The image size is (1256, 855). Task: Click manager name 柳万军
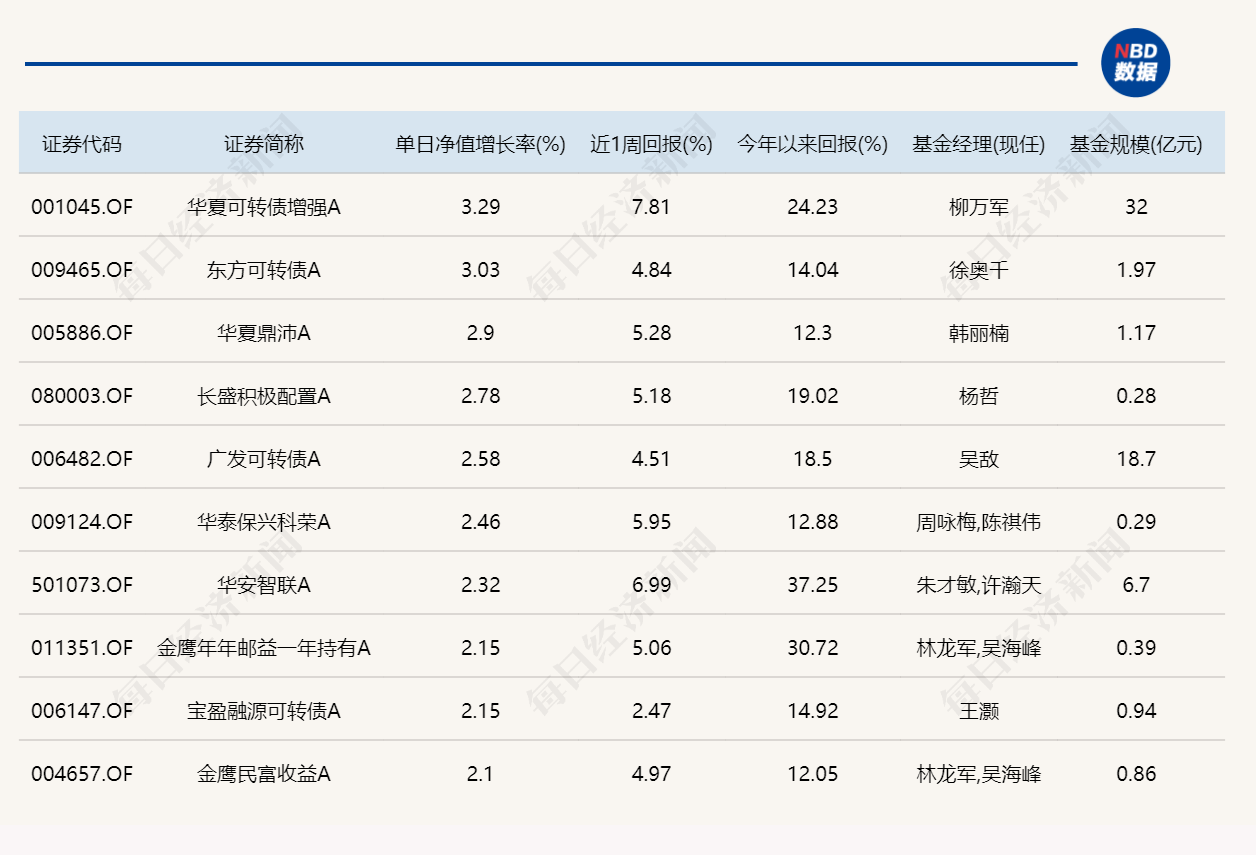click(979, 207)
